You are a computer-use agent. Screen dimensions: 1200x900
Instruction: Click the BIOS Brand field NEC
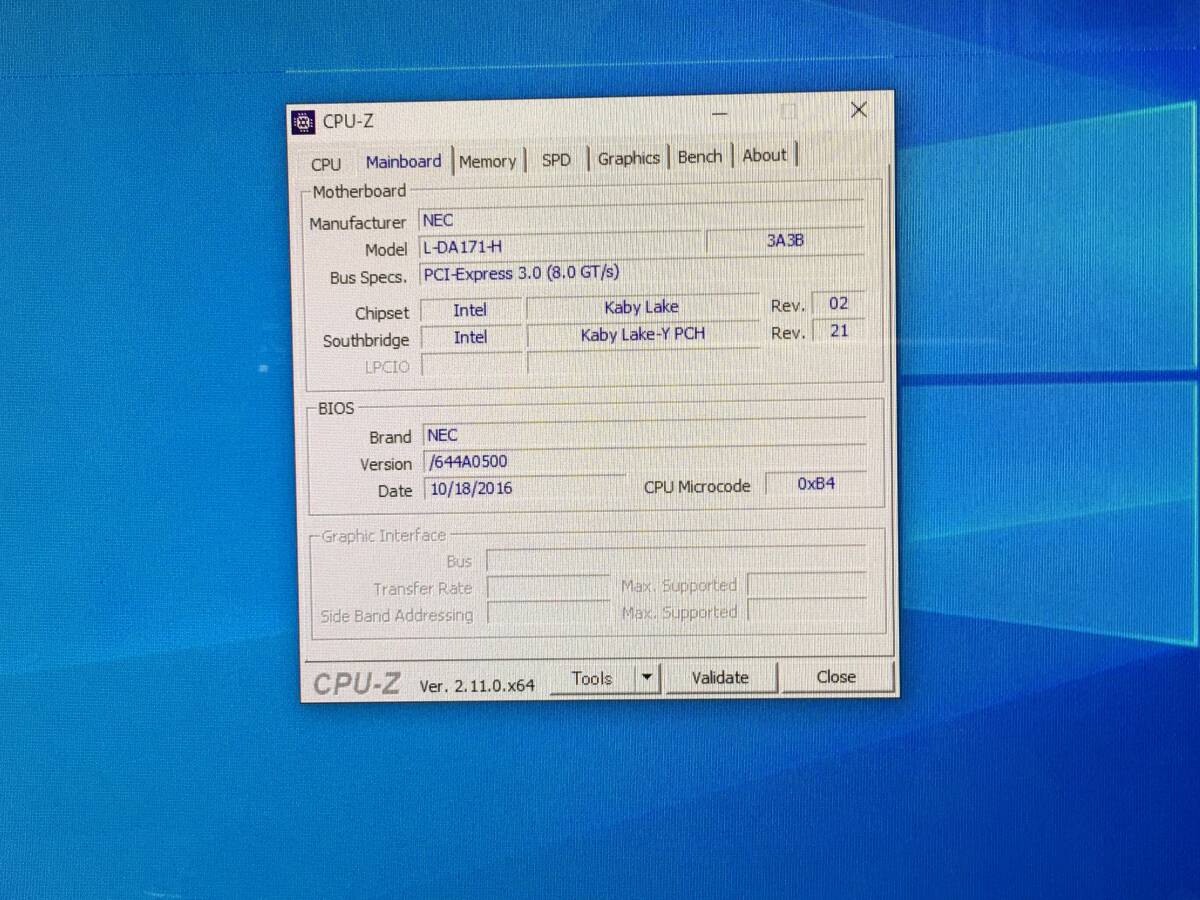coord(644,434)
